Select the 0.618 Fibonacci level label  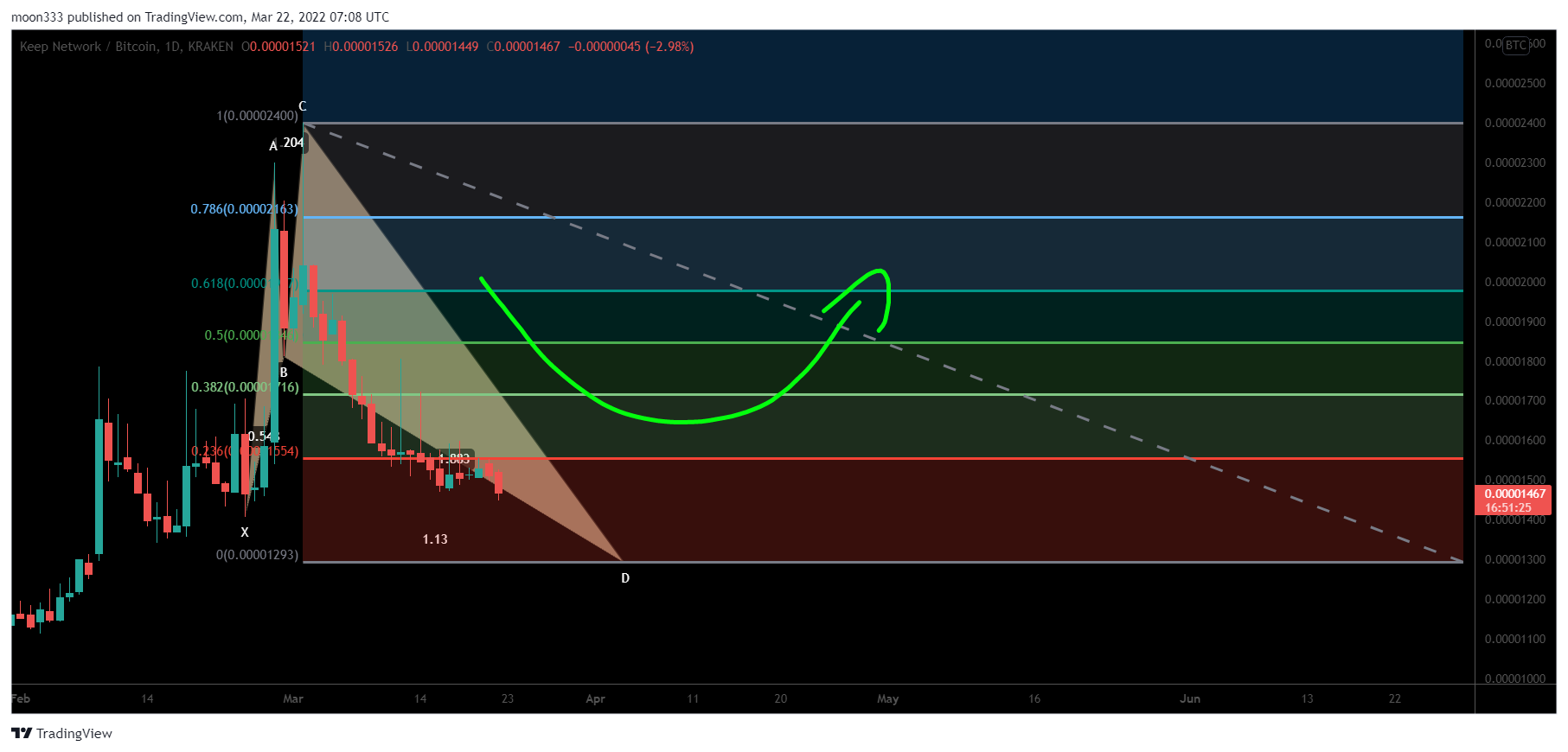245,284
